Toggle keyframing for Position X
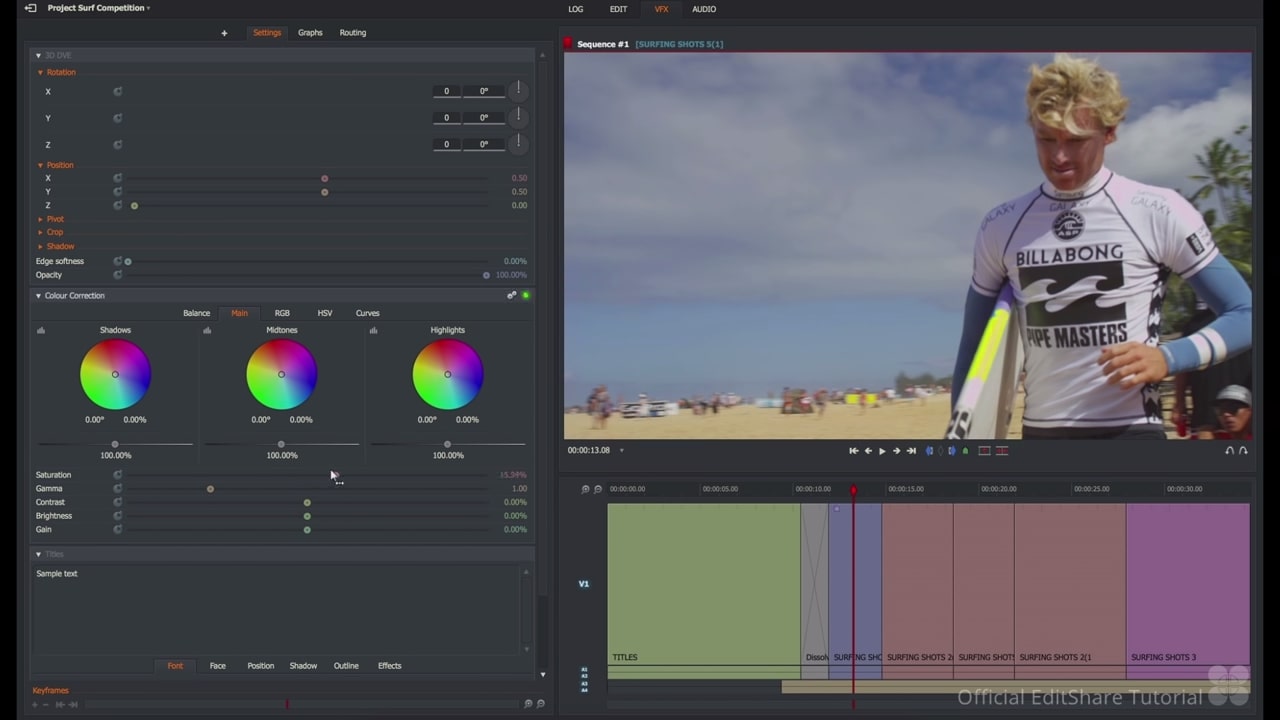Viewport: 1280px width, 720px height. 118,178
